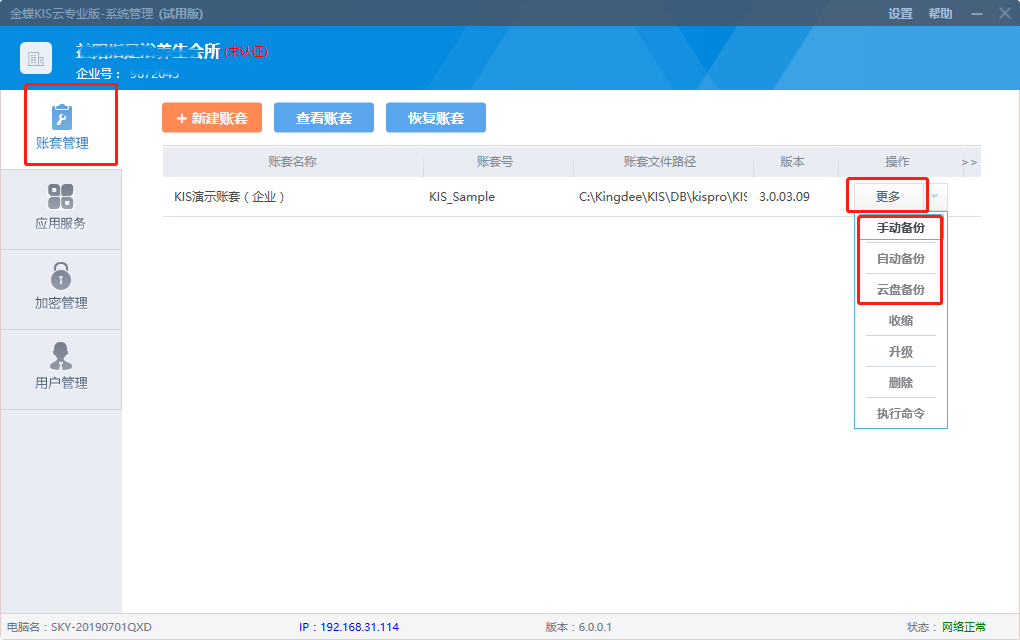Viewport: 1020px width, 640px height.
Task: Expand columns with the >> arrow
Action: tap(969, 163)
